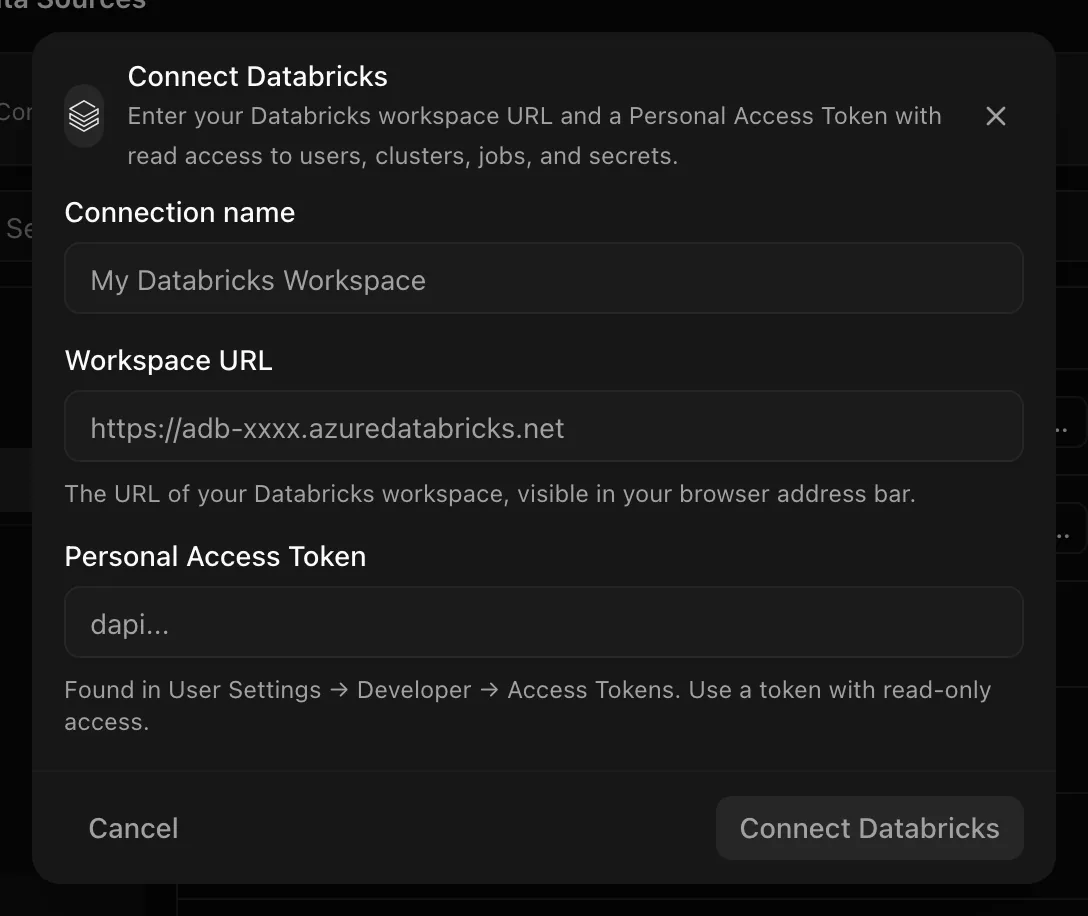Image resolution: width=1088 pixels, height=916 pixels.
Task: Click the Personal Access Token label
Action: [x=215, y=557]
